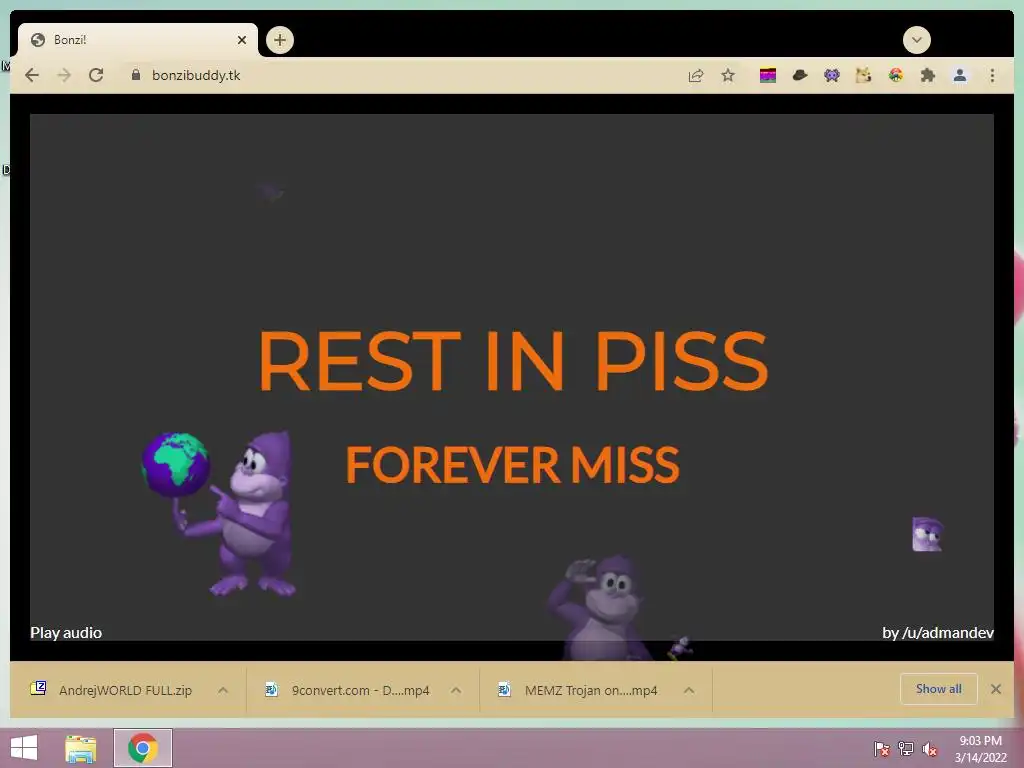Click the share page icon
Viewport: 1024px width, 768px height.
(x=696, y=76)
